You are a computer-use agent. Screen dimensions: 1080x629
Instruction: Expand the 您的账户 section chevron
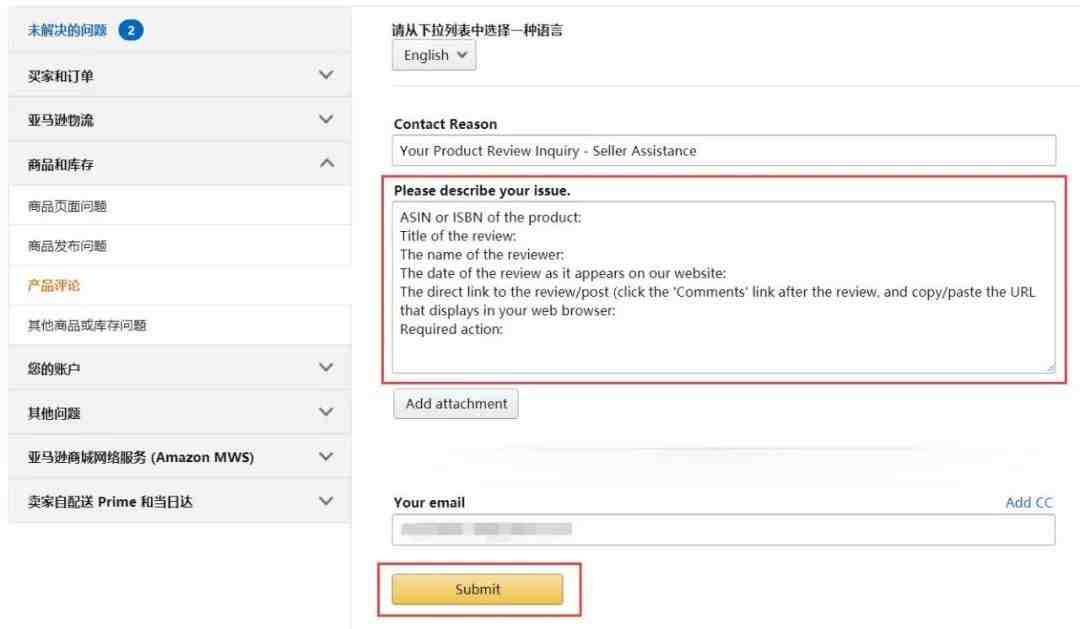tap(326, 367)
